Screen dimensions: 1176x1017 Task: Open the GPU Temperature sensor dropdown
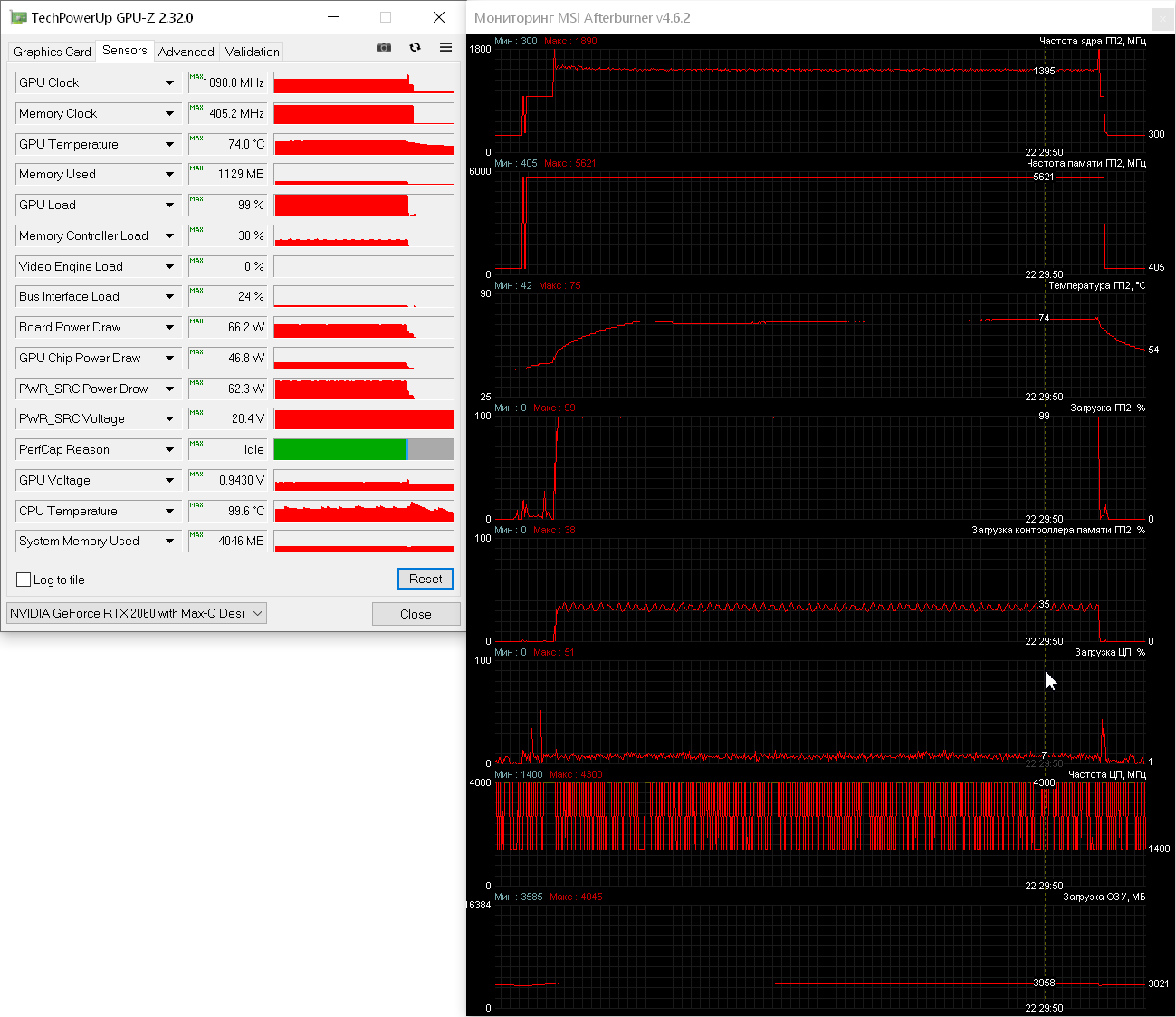tap(169, 144)
